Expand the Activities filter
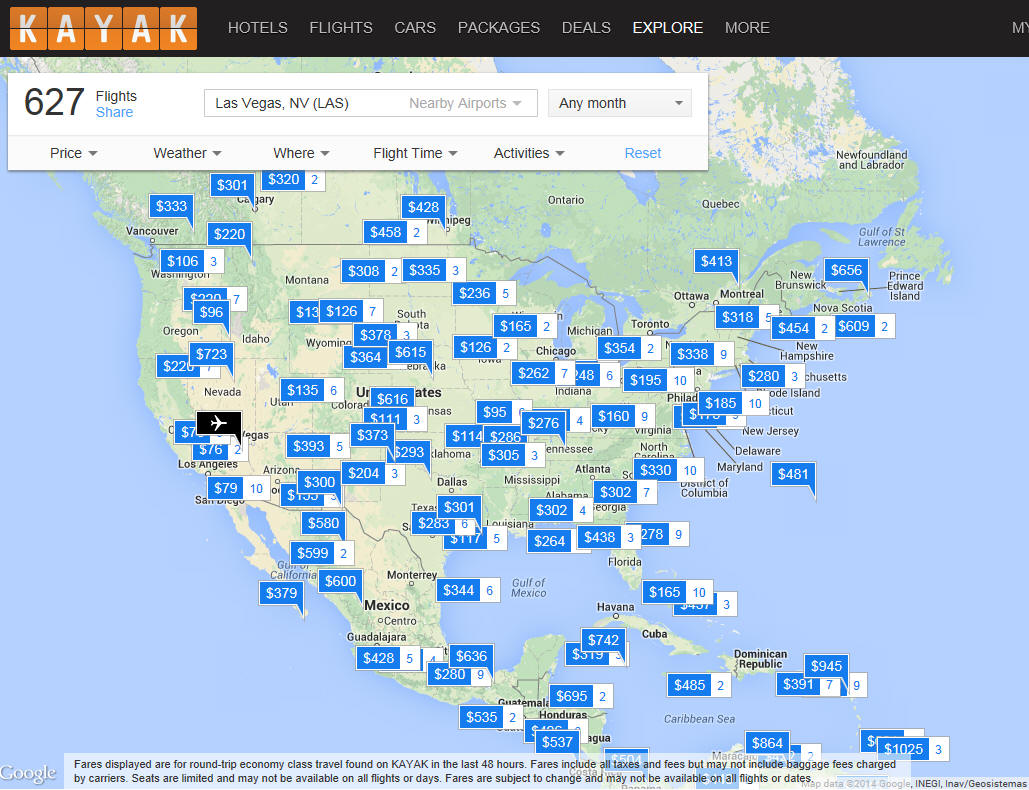This screenshot has height=790, width=1029. (529, 153)
